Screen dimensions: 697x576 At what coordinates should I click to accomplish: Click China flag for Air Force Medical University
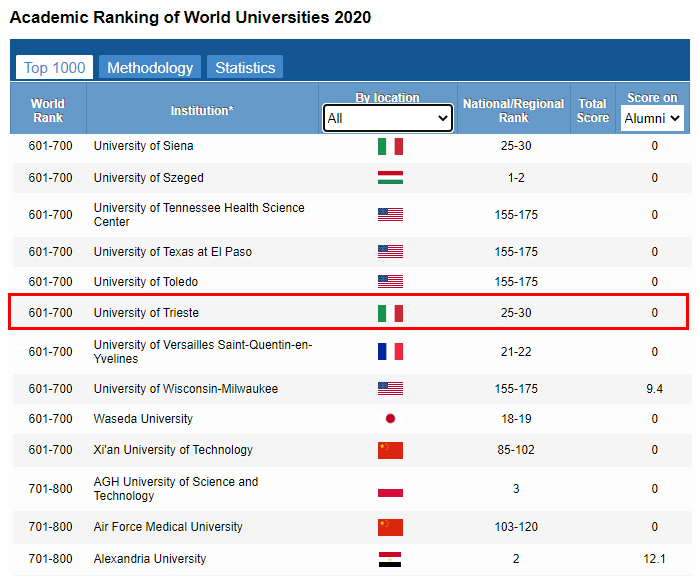point(390,527)
